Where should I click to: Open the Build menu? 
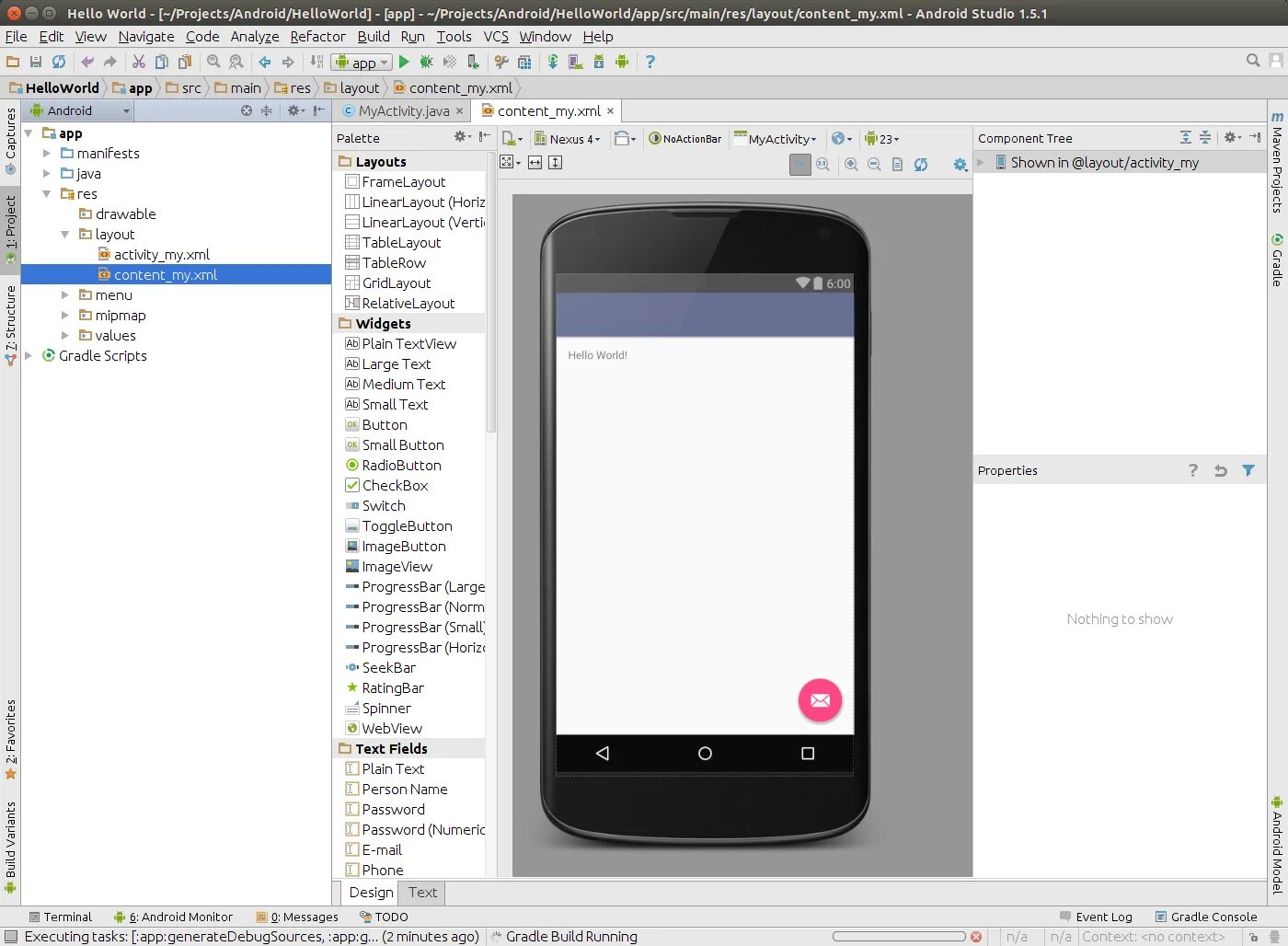(374, 37)
